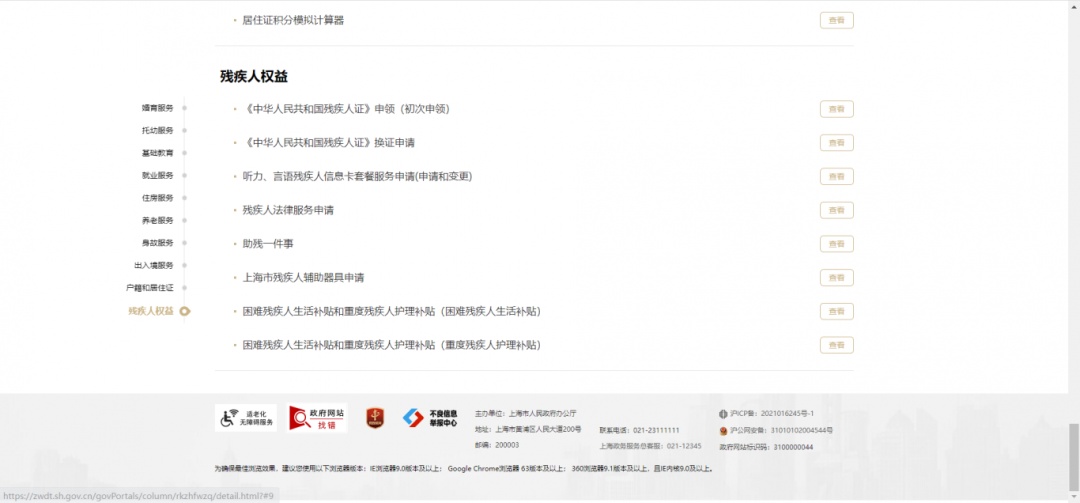Click 主办单位 上海市人民政府办公厅 text
The width and height of the screenshot is (1080, 503).
click(x=526, y=414)
